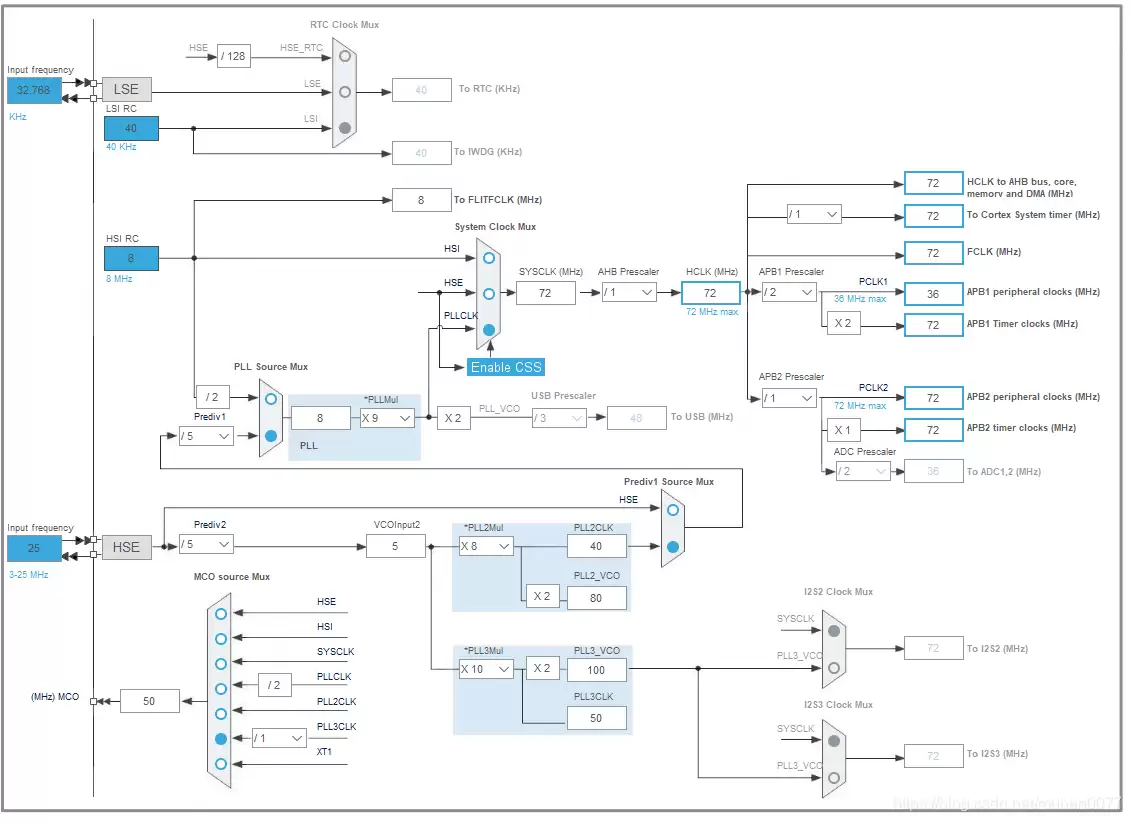The height and width of the screenshot is (822, 1132).
Task: Click the Enable CSS button
Action: pyautogui.click(x=505, y=367)
